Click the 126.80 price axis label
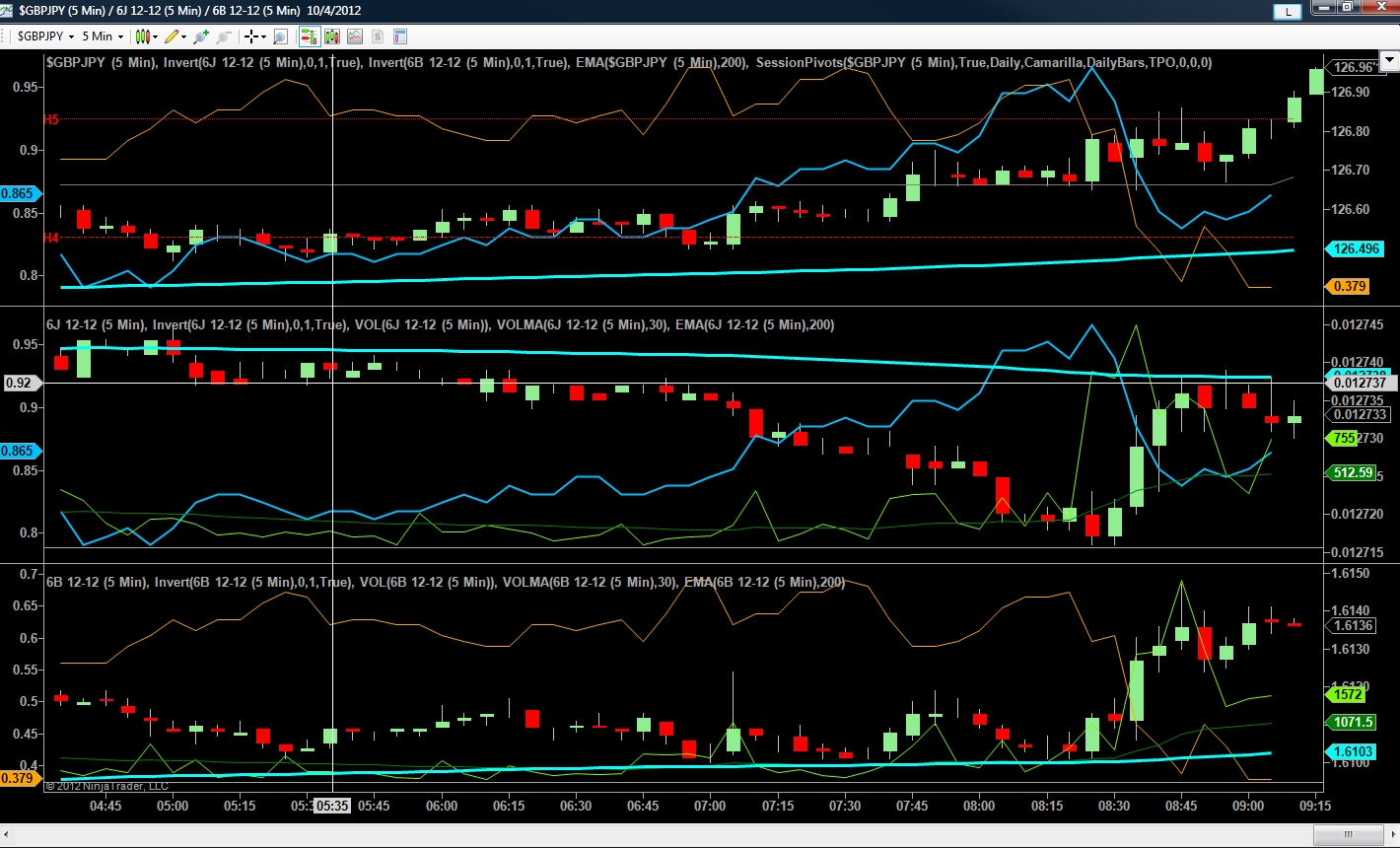Viewport: 1400px width, 848px height. coord(1350,131)
